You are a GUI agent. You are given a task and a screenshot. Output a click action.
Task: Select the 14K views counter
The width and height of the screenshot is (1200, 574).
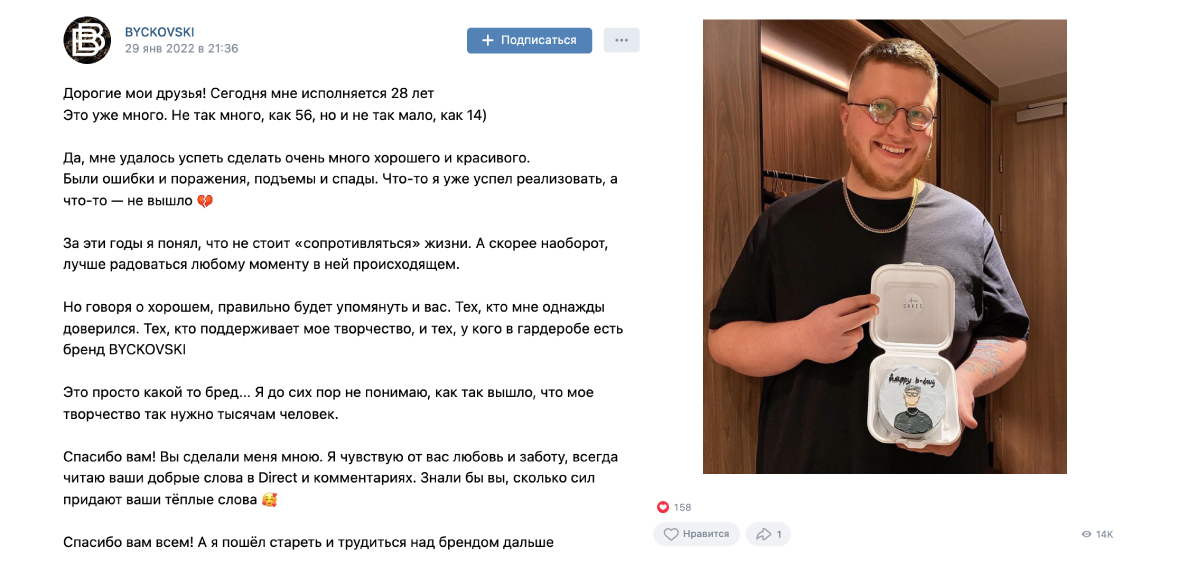point(1104,534)
